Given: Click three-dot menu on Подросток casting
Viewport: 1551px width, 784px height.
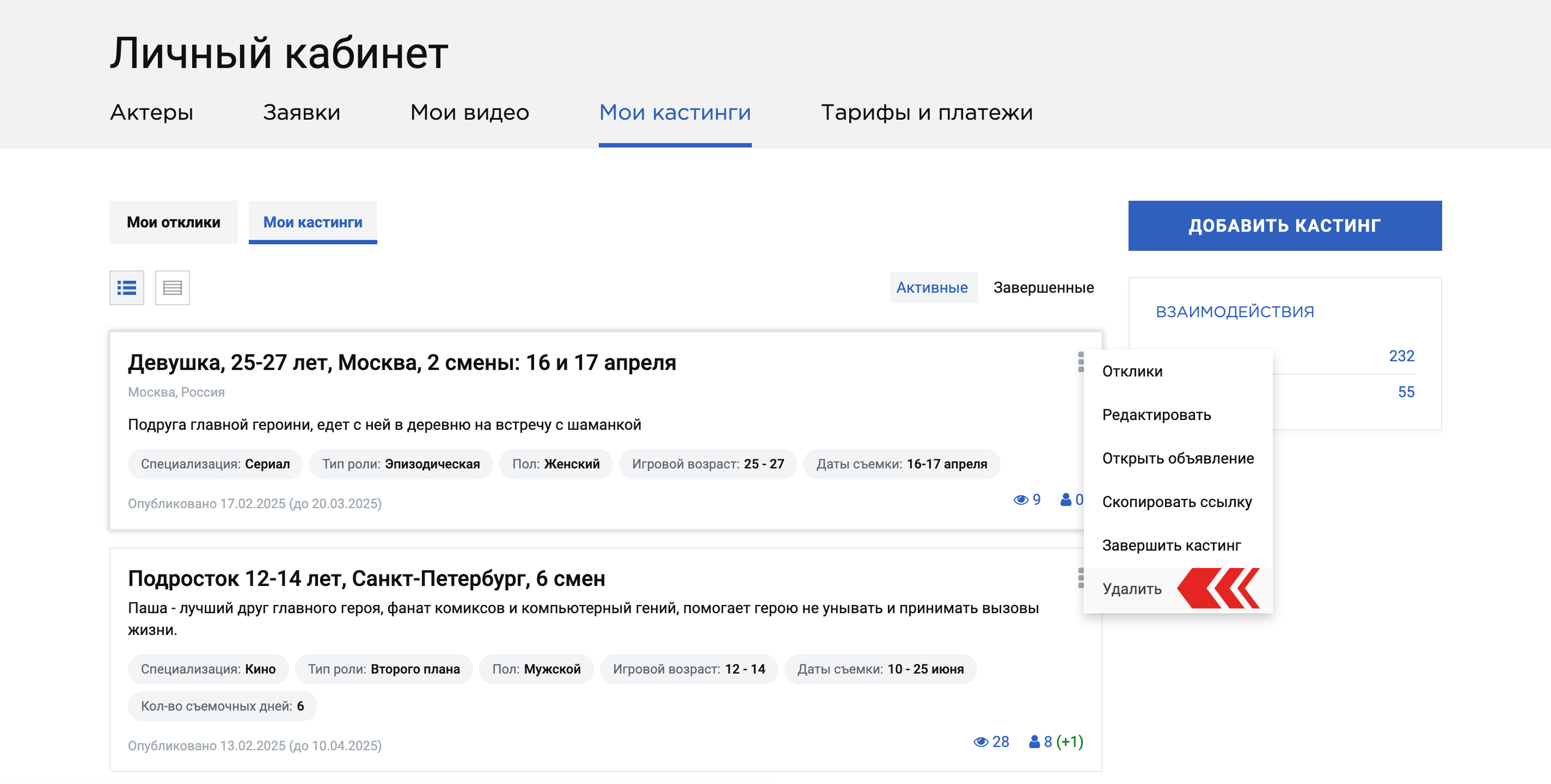Looking at the screenshot, I should pos(1080,578).
